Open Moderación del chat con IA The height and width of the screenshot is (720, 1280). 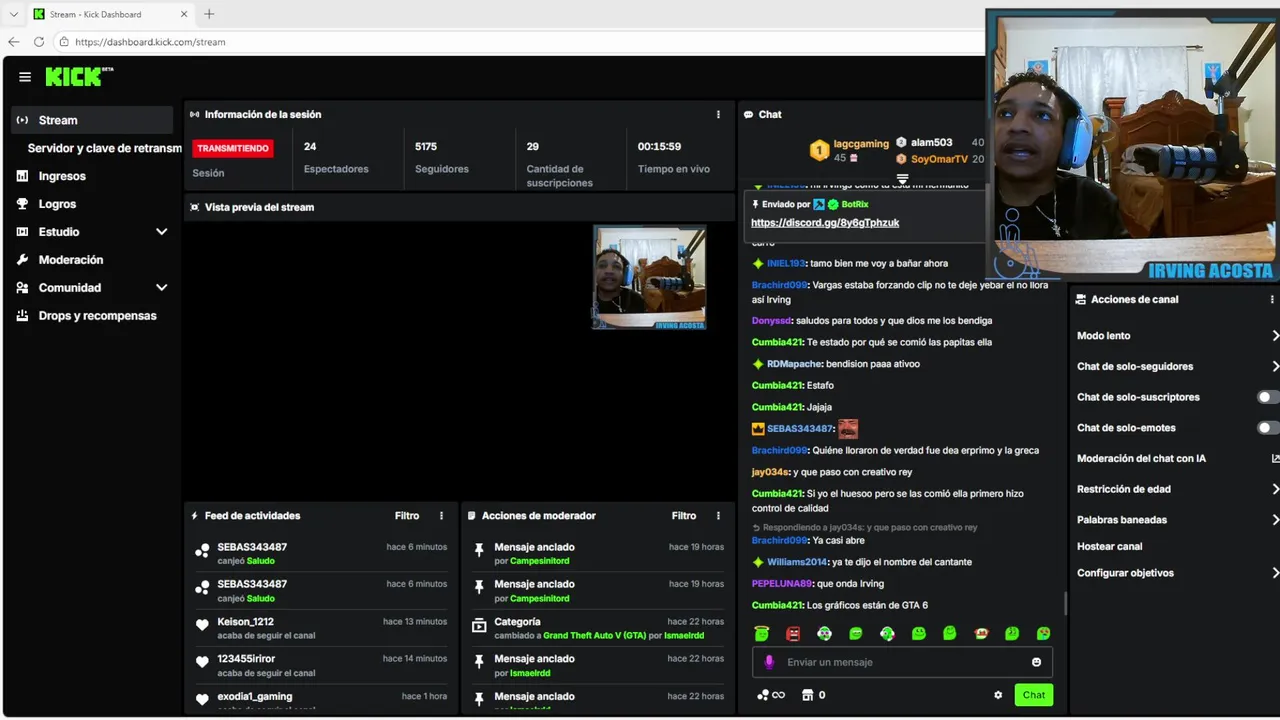[1176, 459]
